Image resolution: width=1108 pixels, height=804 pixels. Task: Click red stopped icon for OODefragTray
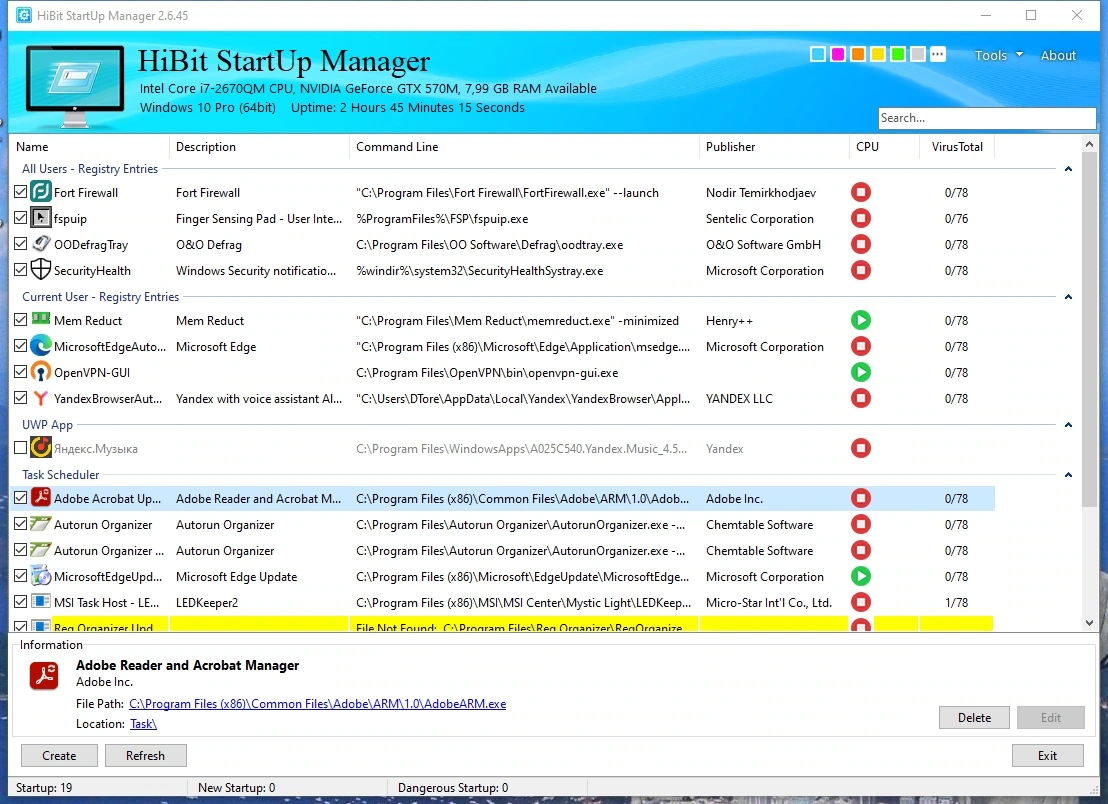(x=861, y=244)
